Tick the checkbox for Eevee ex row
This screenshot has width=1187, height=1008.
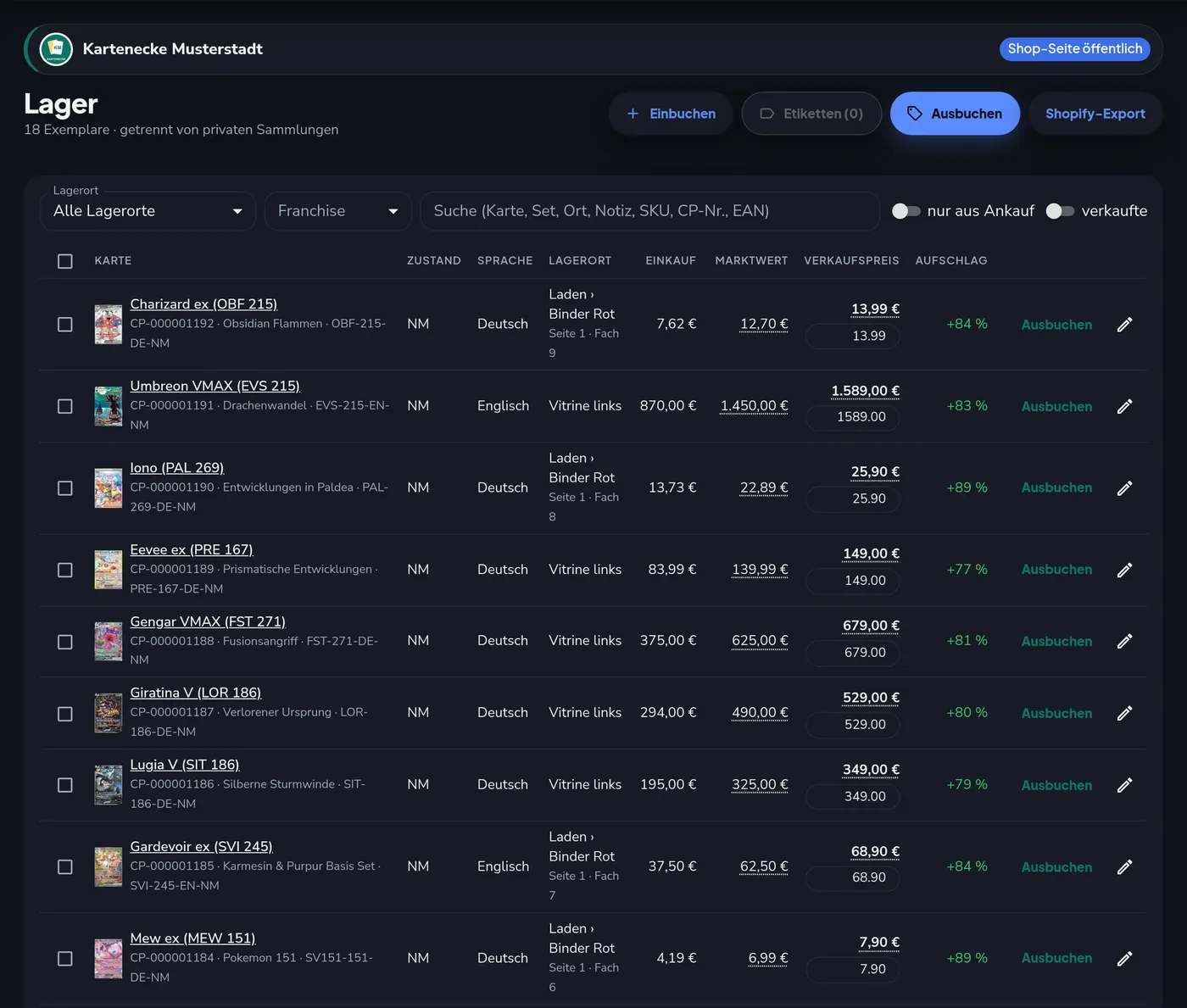(x=64, y=570)
